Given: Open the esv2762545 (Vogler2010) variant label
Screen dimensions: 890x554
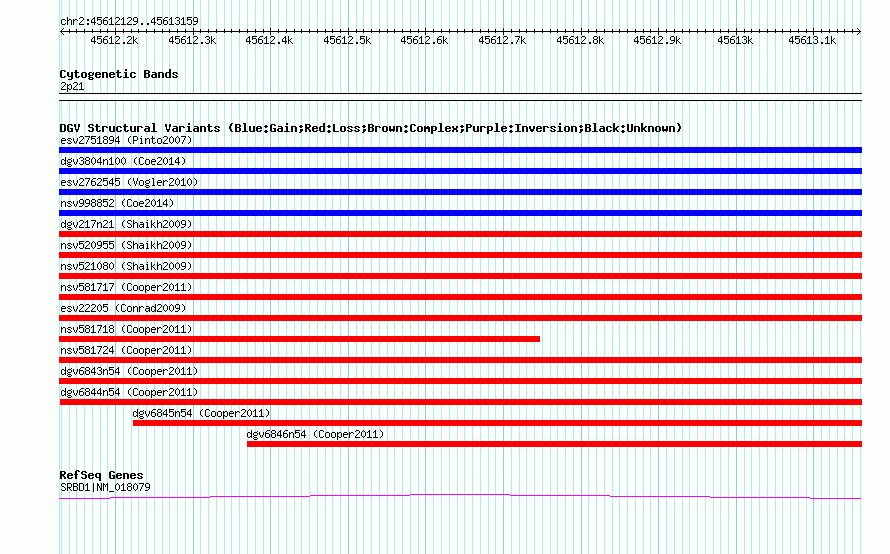Looking at the screenshot, I should [129, 182].
